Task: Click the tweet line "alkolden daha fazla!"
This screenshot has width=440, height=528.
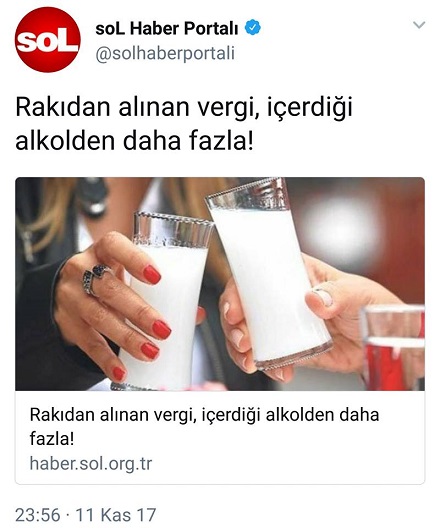Action: click(x=134, y=140)
